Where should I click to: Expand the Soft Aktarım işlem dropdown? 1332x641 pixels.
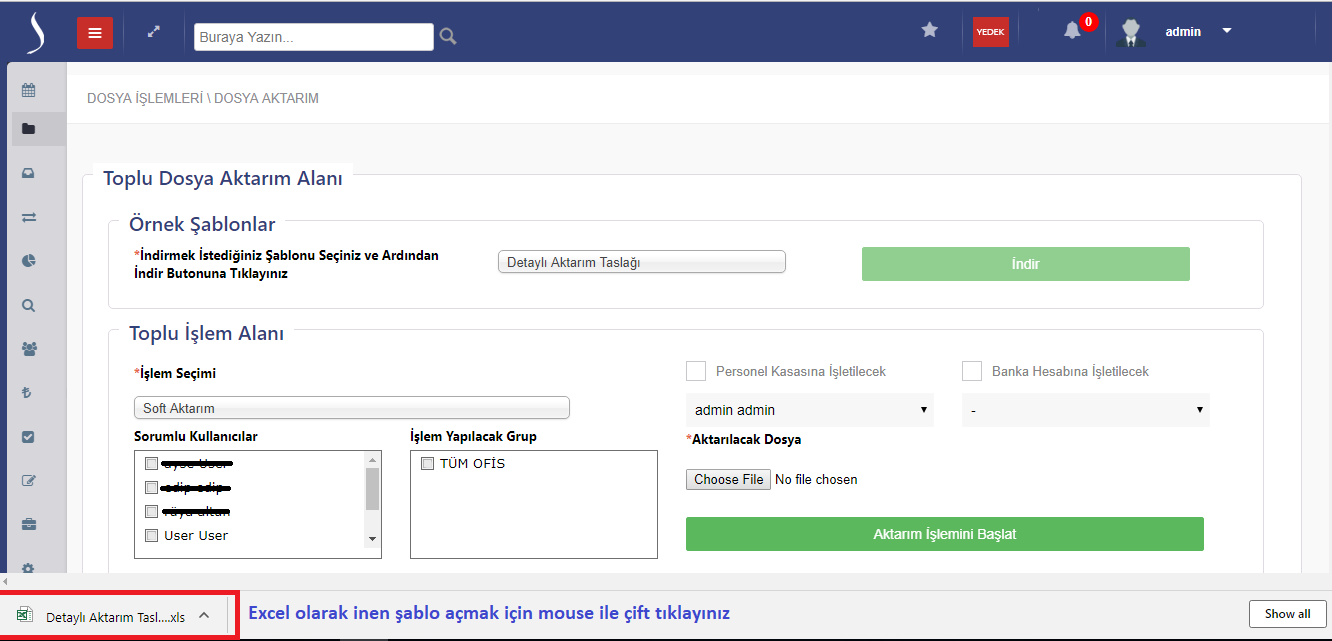point(351,408)
